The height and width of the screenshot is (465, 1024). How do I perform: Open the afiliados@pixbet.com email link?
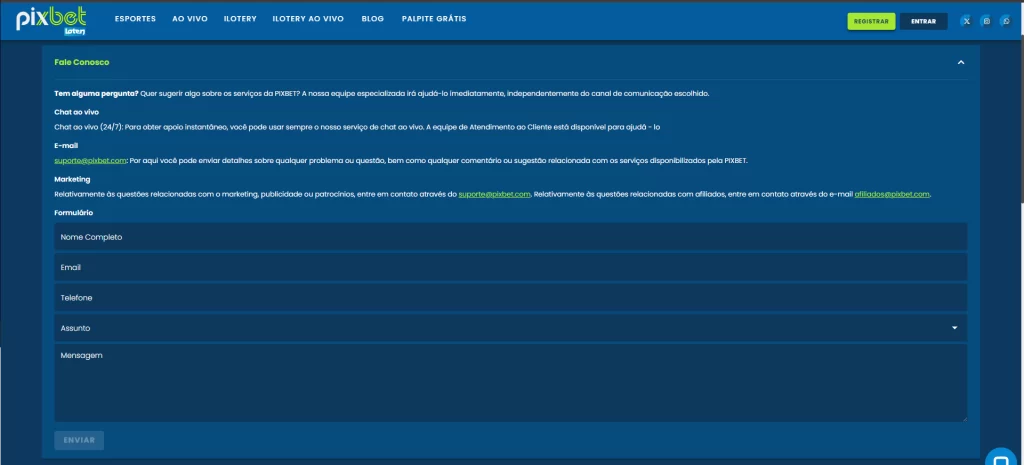pos(892,194)
